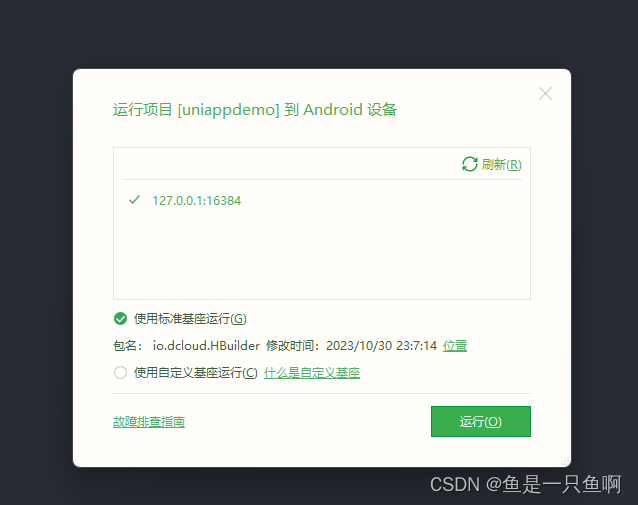Click the 使用自定义基座运行(C) label text
This screenshot has height=505, width=638.
coord(196,372)
